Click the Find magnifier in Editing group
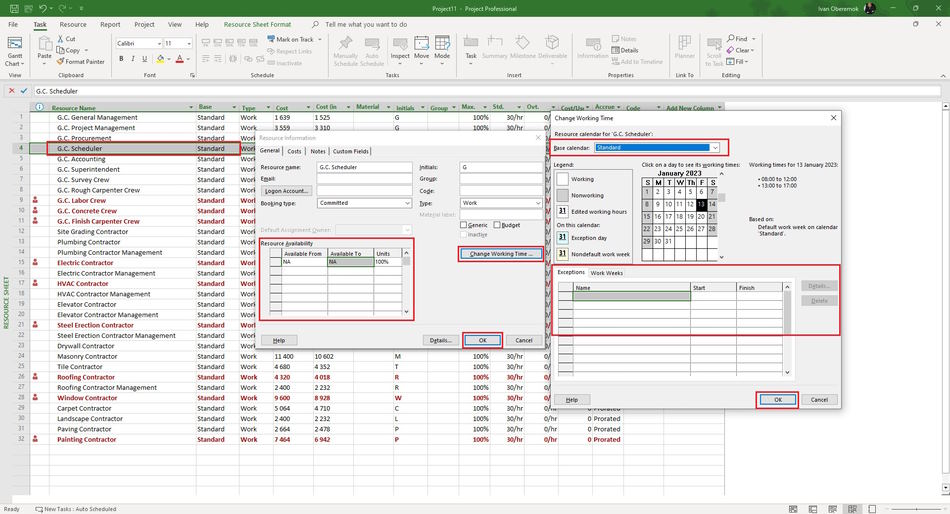This screenshot has height=514, width=950. [x=731, y=38]
